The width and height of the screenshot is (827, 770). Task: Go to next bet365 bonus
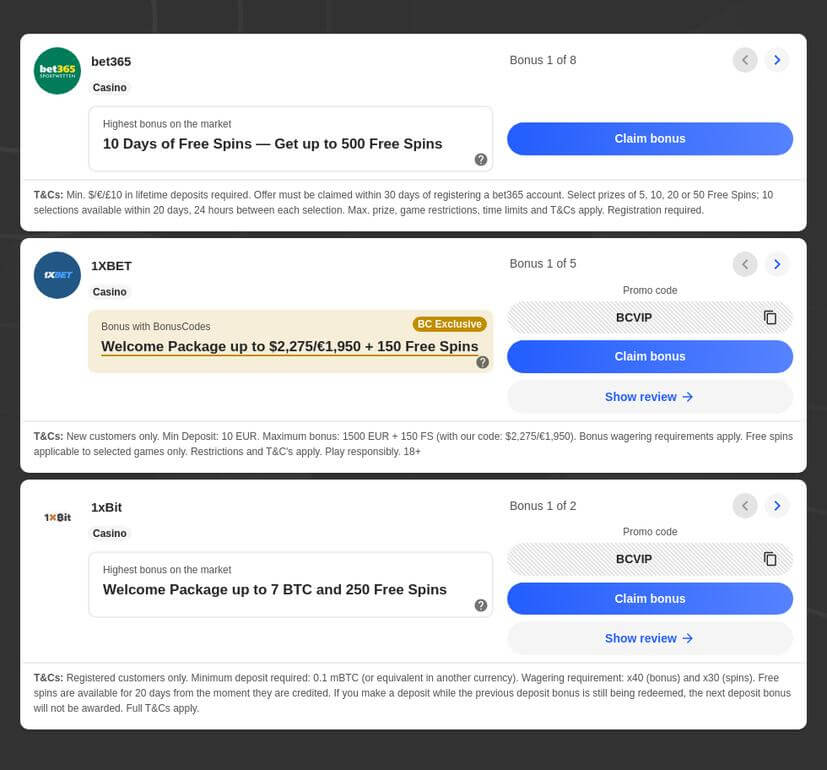pyautogui.click(x=777, y=60)
